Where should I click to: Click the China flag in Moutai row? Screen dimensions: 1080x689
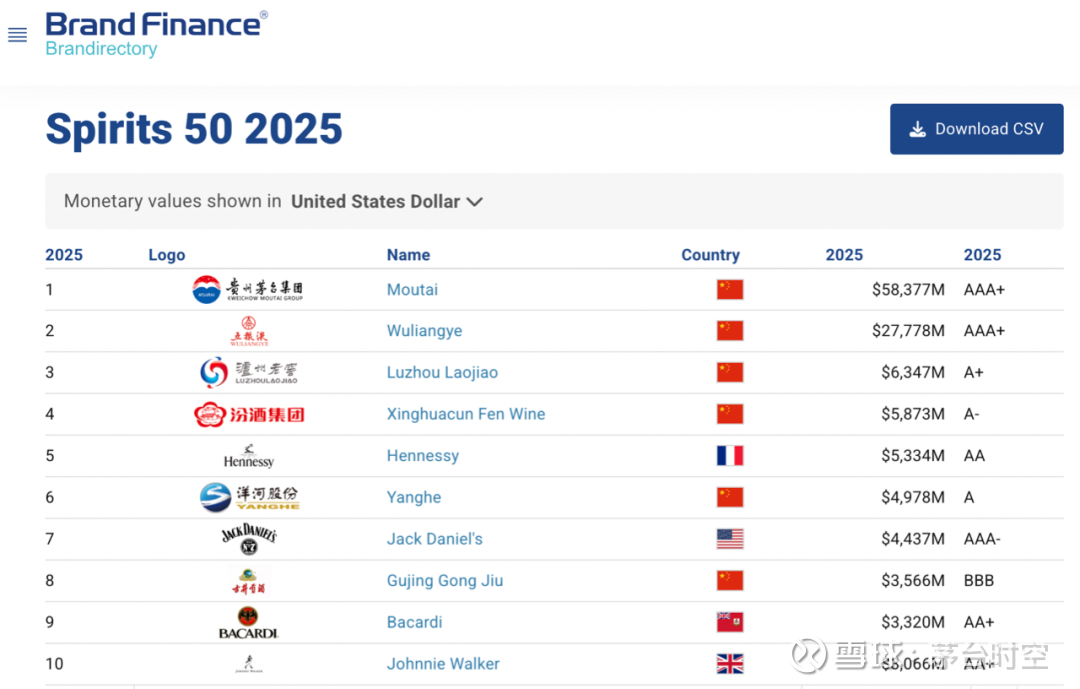coord(729,289)
